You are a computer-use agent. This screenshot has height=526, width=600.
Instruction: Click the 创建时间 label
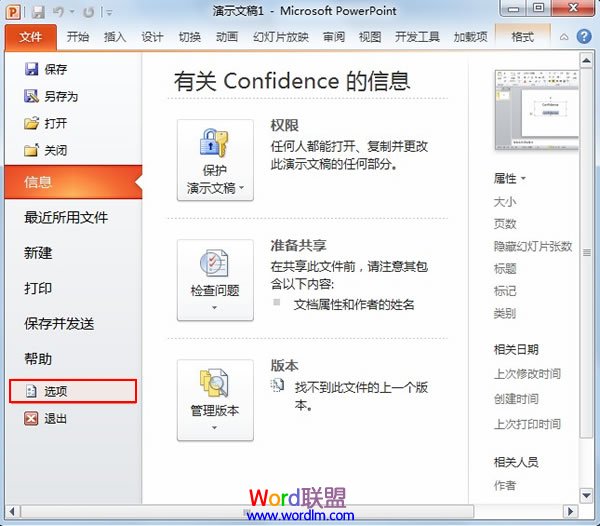click(516, 399)
